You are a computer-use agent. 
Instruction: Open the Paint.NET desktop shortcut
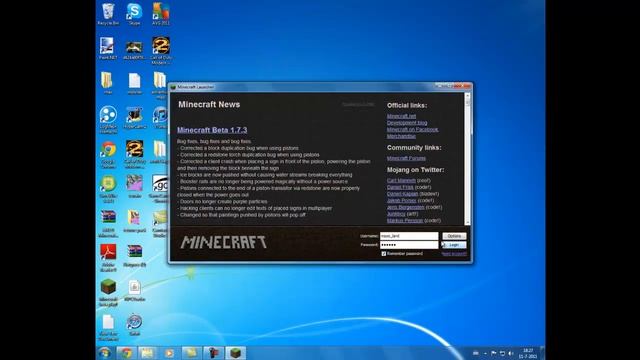pos(108,48)
